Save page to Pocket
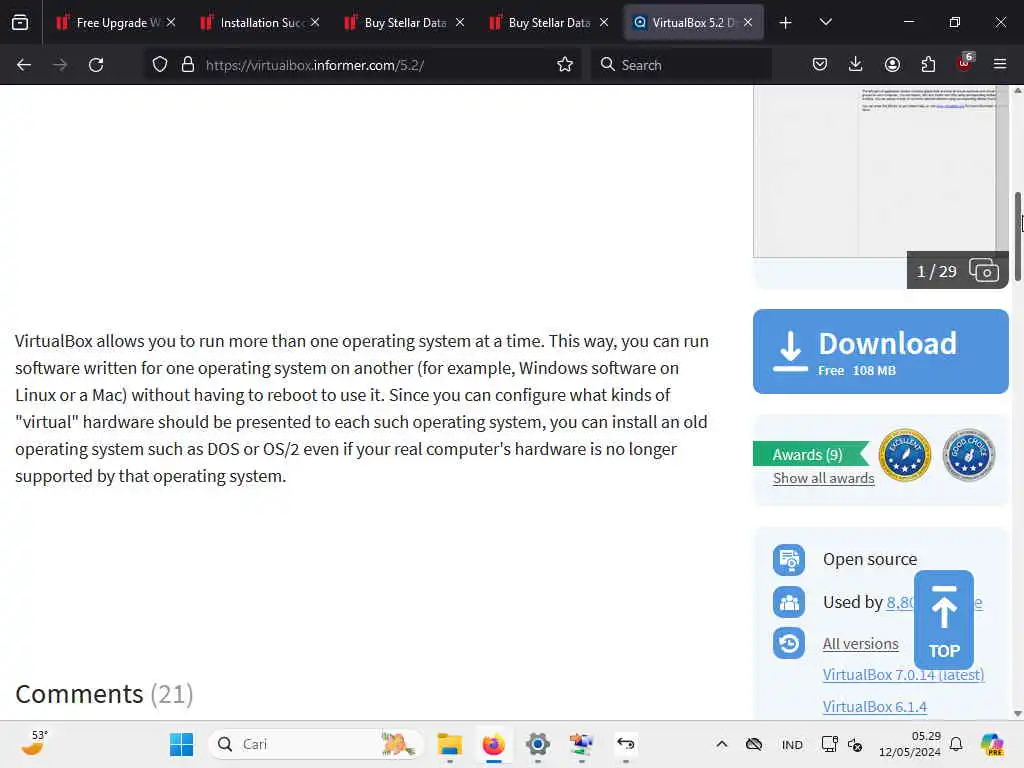This screenshot has height=768, width=1024. click(820, 64)
